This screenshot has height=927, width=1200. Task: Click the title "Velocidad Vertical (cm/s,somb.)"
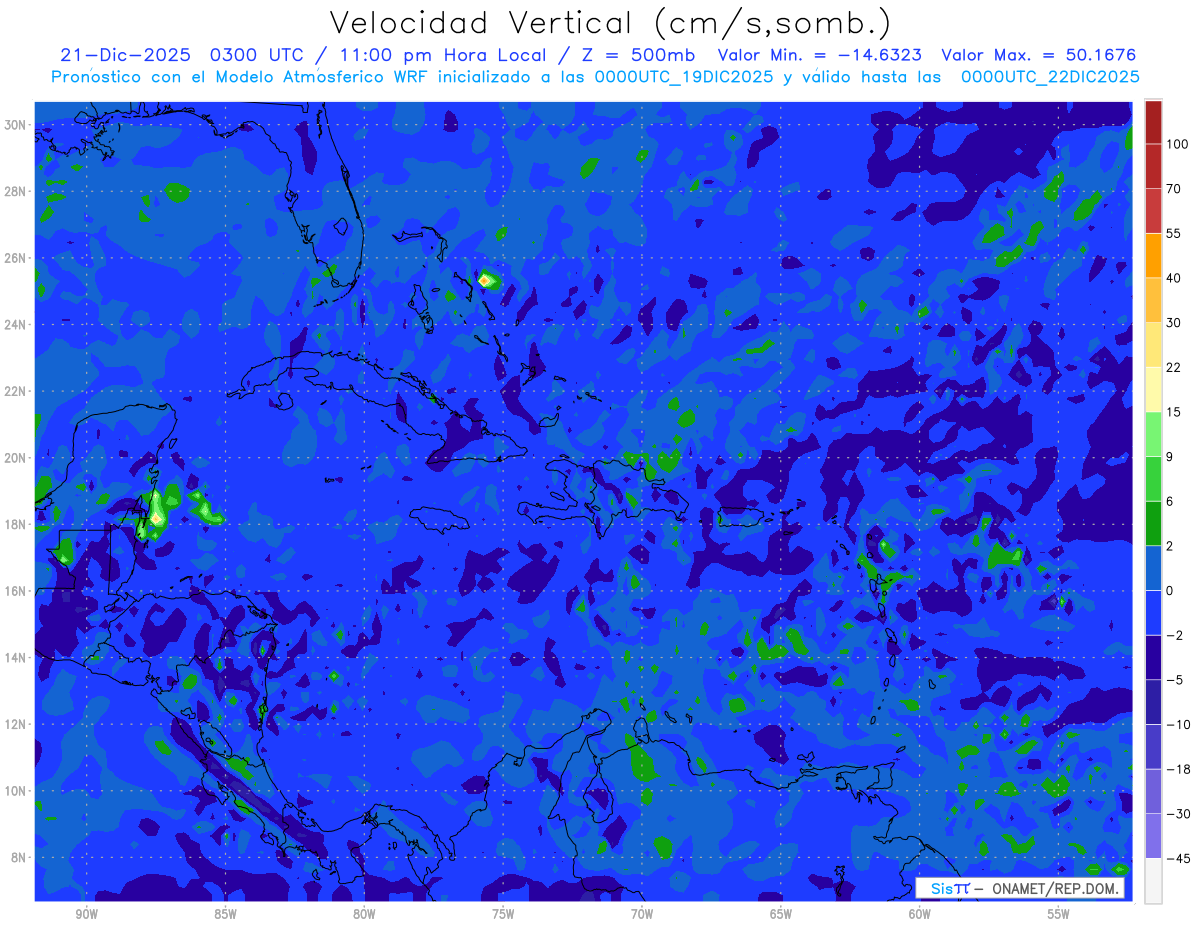click(610, 23)
